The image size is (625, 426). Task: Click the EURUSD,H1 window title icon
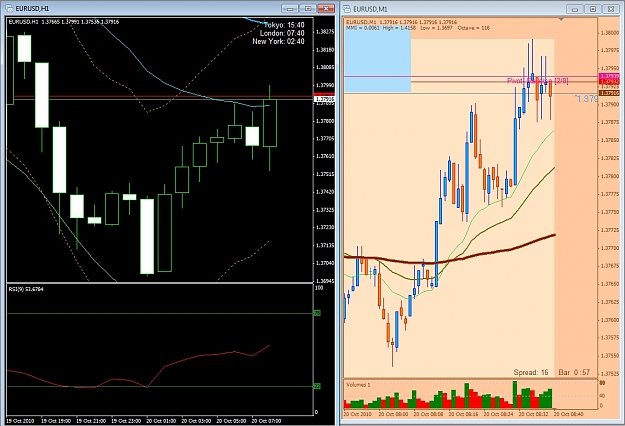[9, 8]
